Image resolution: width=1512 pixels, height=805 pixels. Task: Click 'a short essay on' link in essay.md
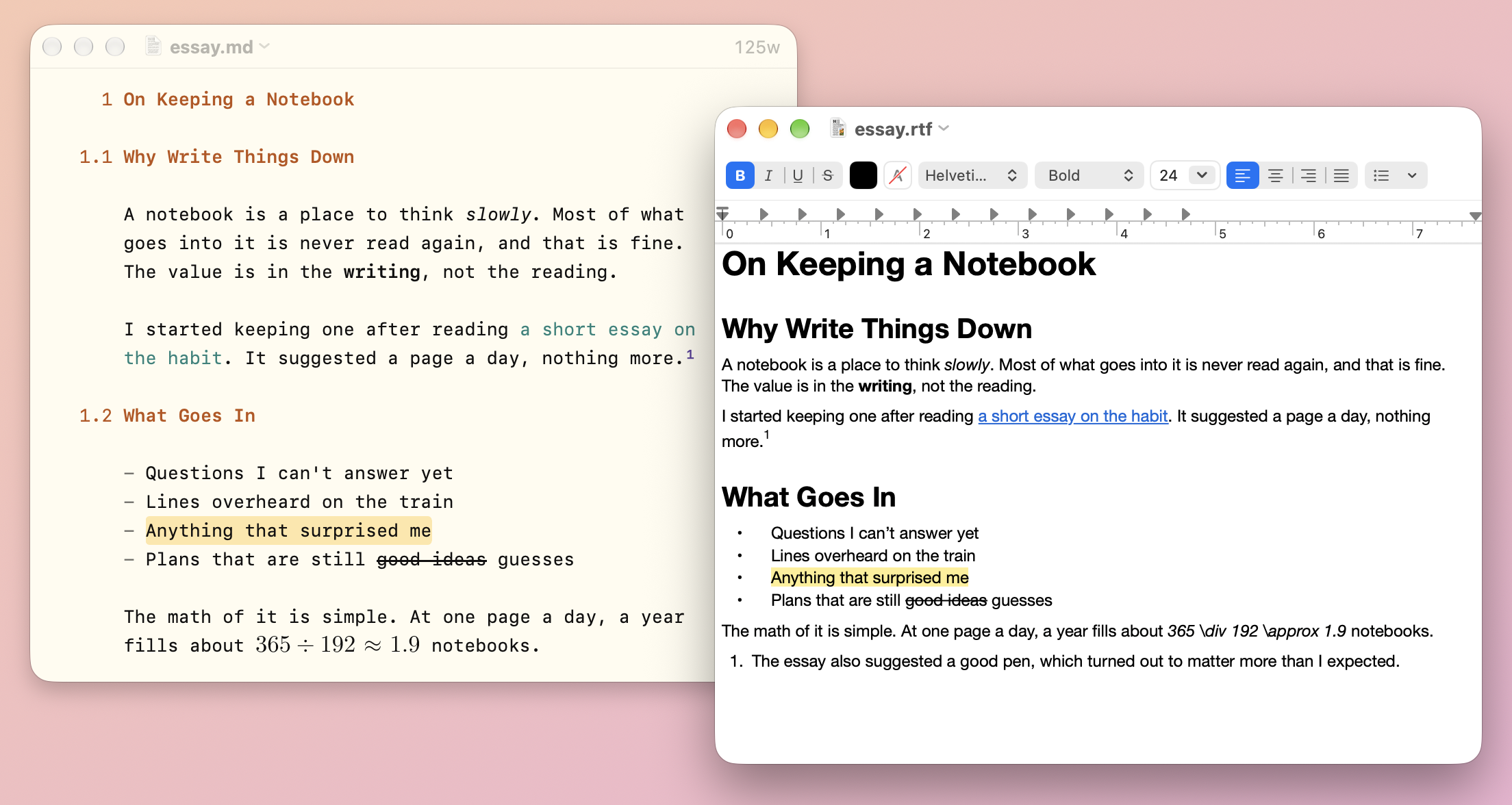point(607,330)
